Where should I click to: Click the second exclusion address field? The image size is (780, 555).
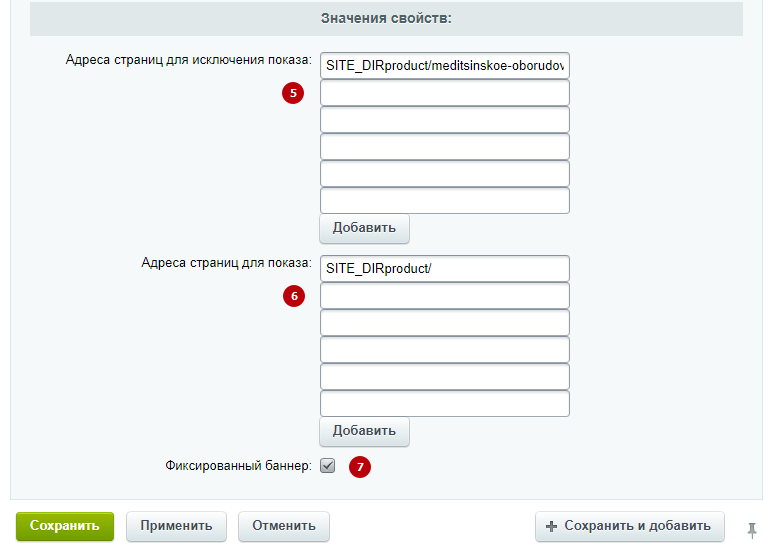coord(445,92)
